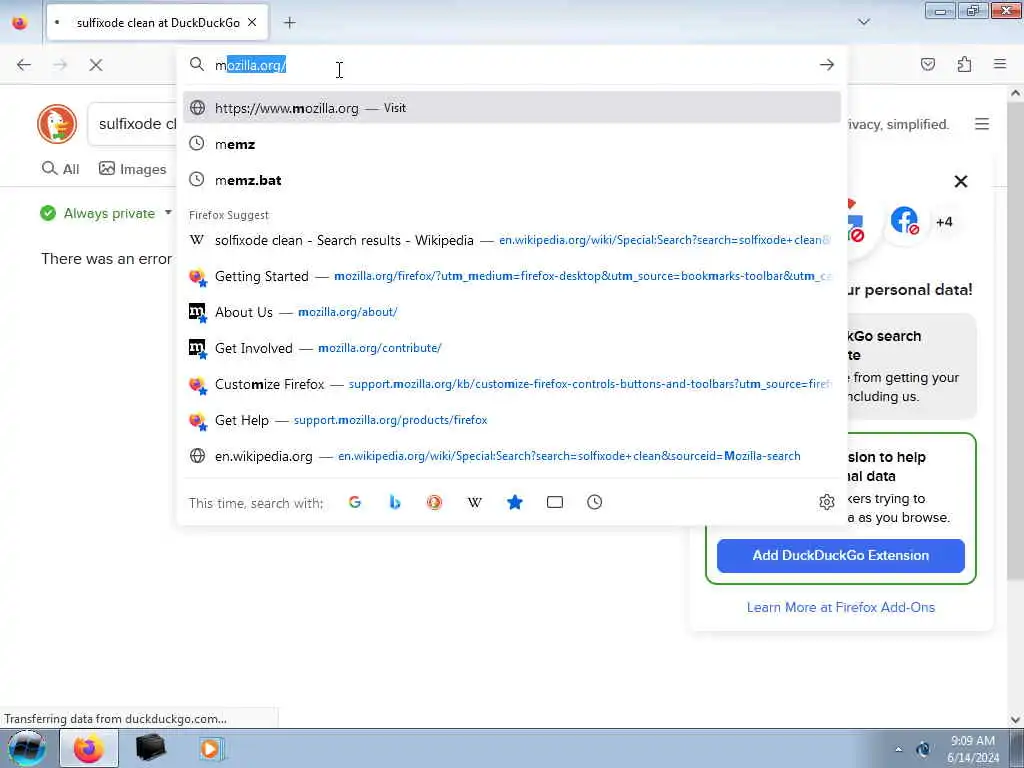Open the Firefox application menu hamburger
1024x768 pixels.
click(1000, 64)
